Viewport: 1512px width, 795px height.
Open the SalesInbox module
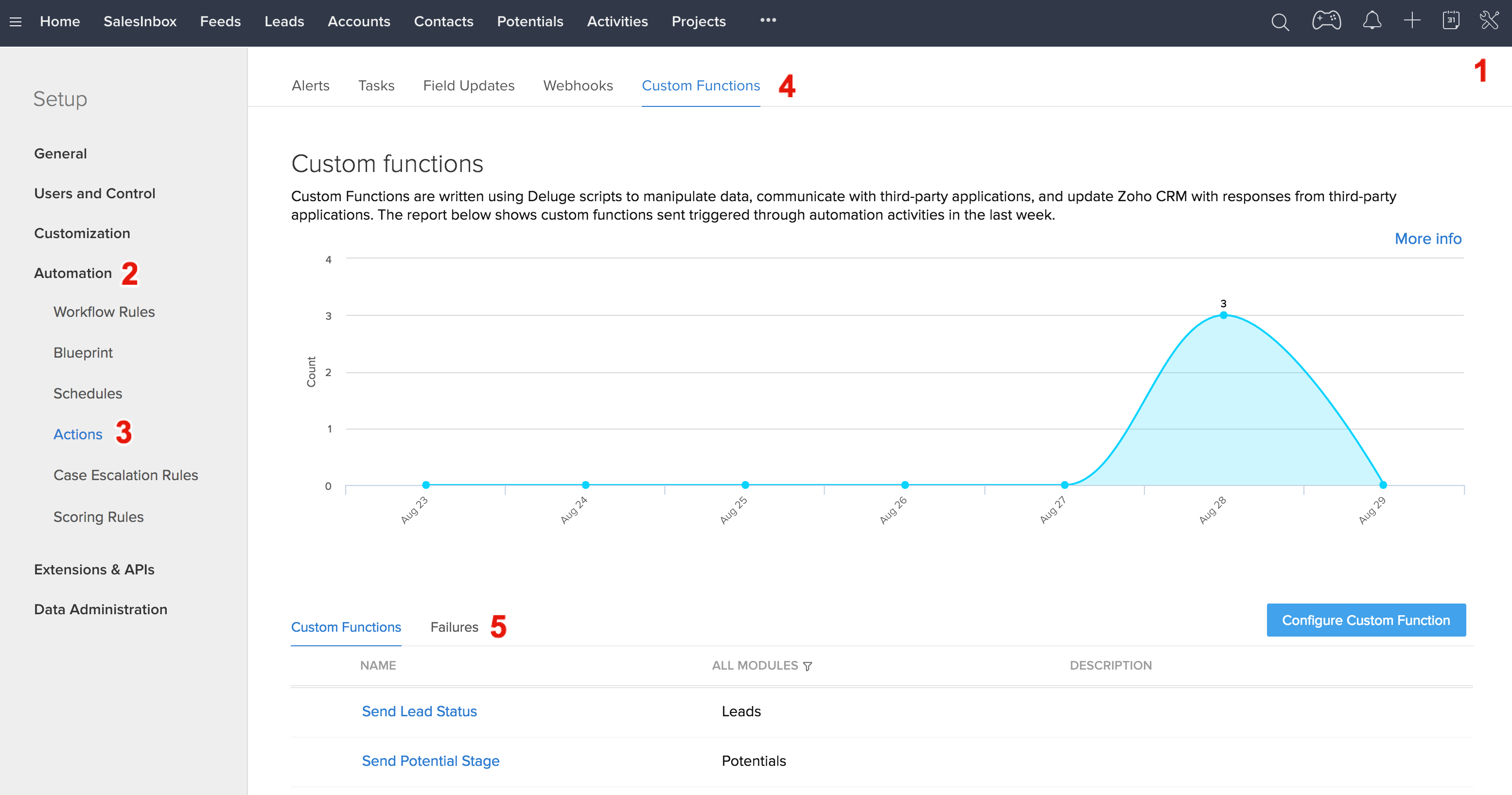click(x=140, y=22)
